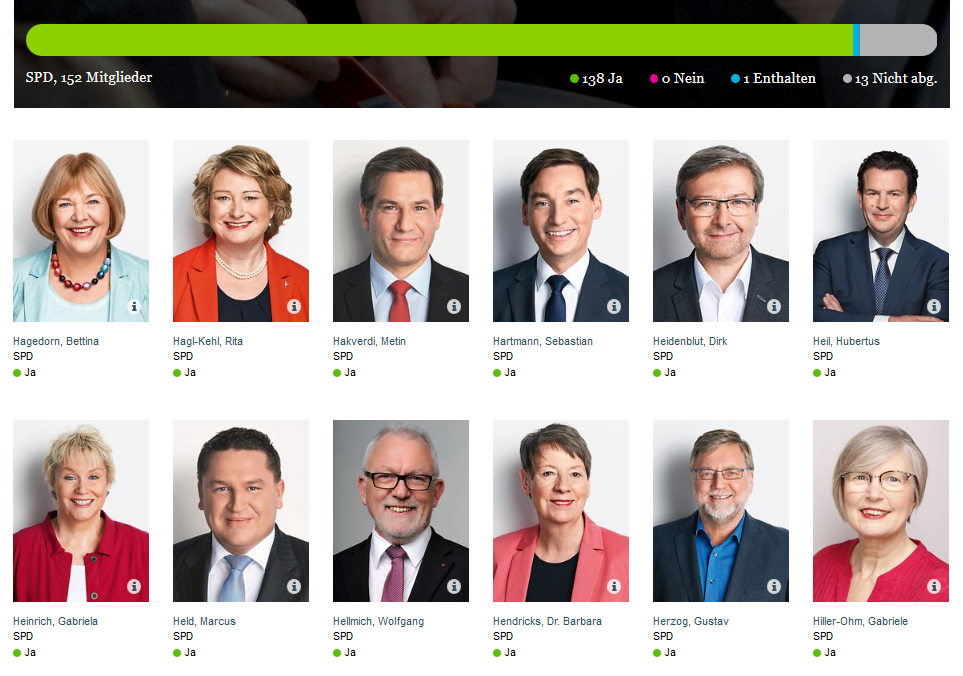Click the Herzog, Gustav name link
Screen dimensions: 963x676
point(691,621)
